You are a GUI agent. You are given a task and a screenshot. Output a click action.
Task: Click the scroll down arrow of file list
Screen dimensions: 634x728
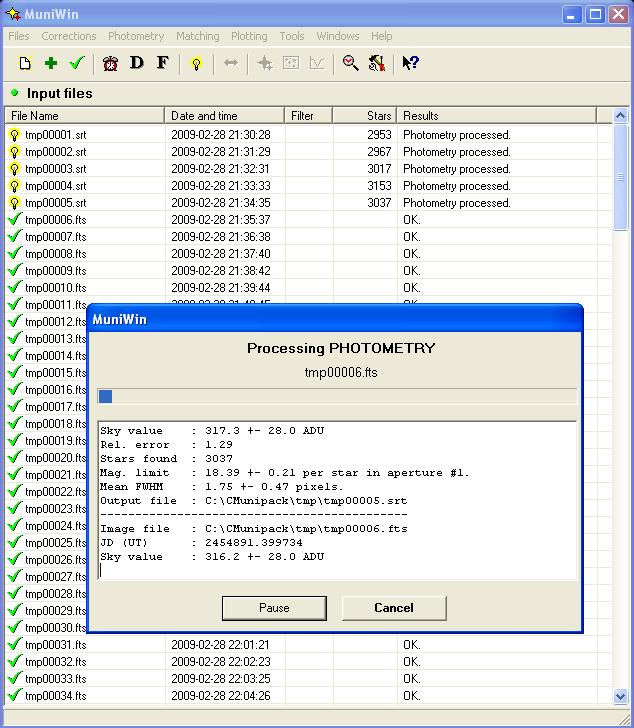point(620,696)
